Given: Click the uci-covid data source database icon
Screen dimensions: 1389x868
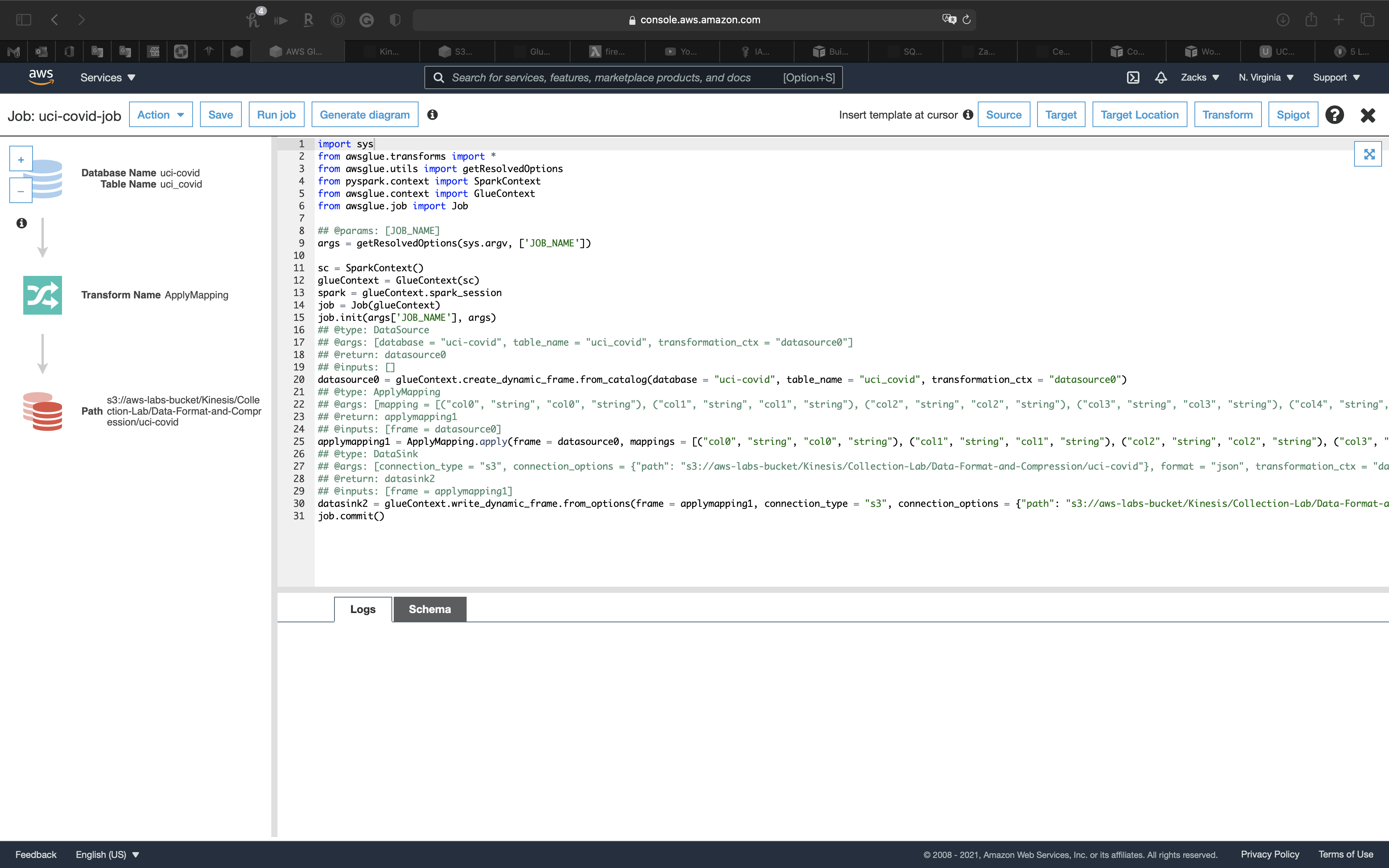Looking at the screenshot, I should tap(48, 179).
